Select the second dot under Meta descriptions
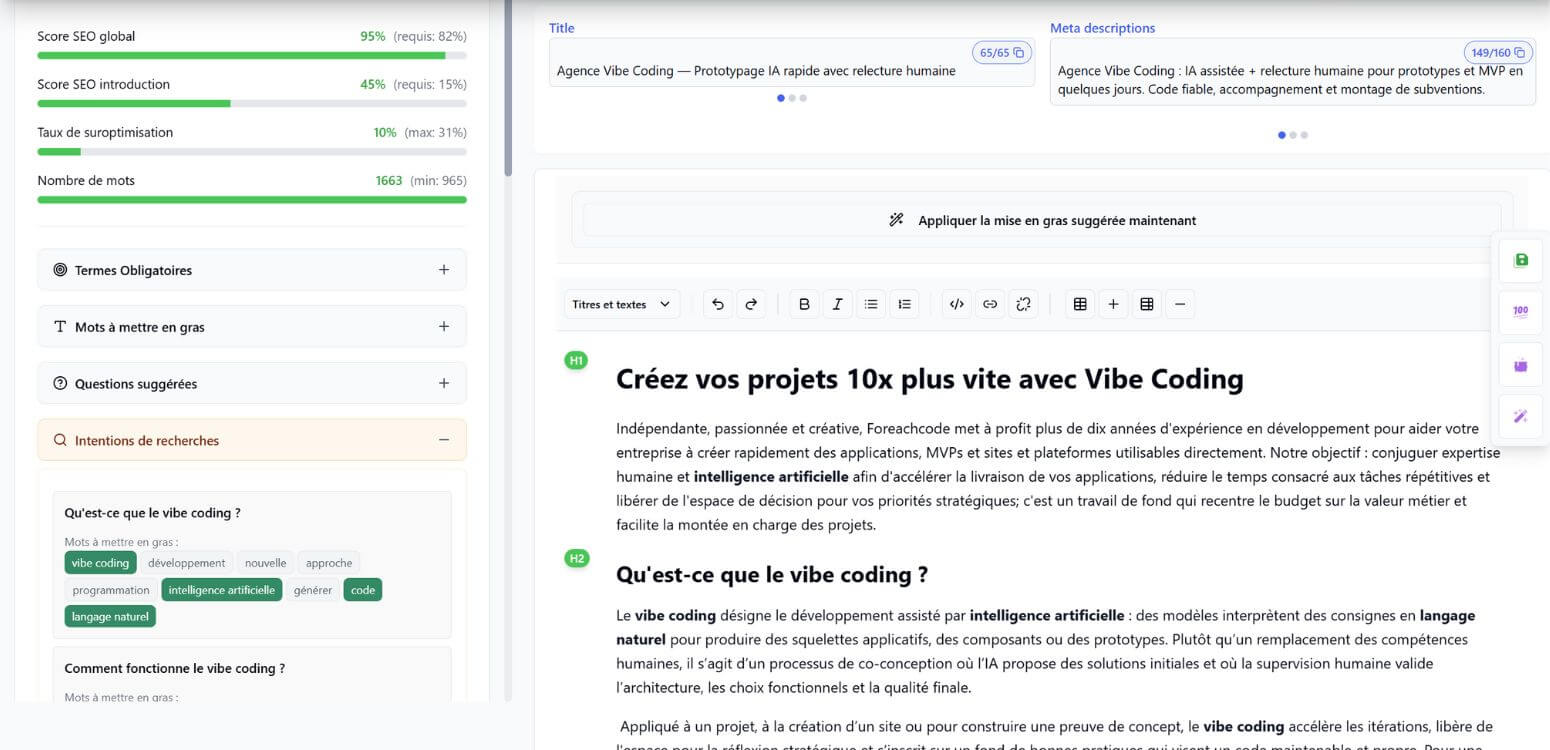This screenshot has width=1550, height=750. (x=1293, y=135)
